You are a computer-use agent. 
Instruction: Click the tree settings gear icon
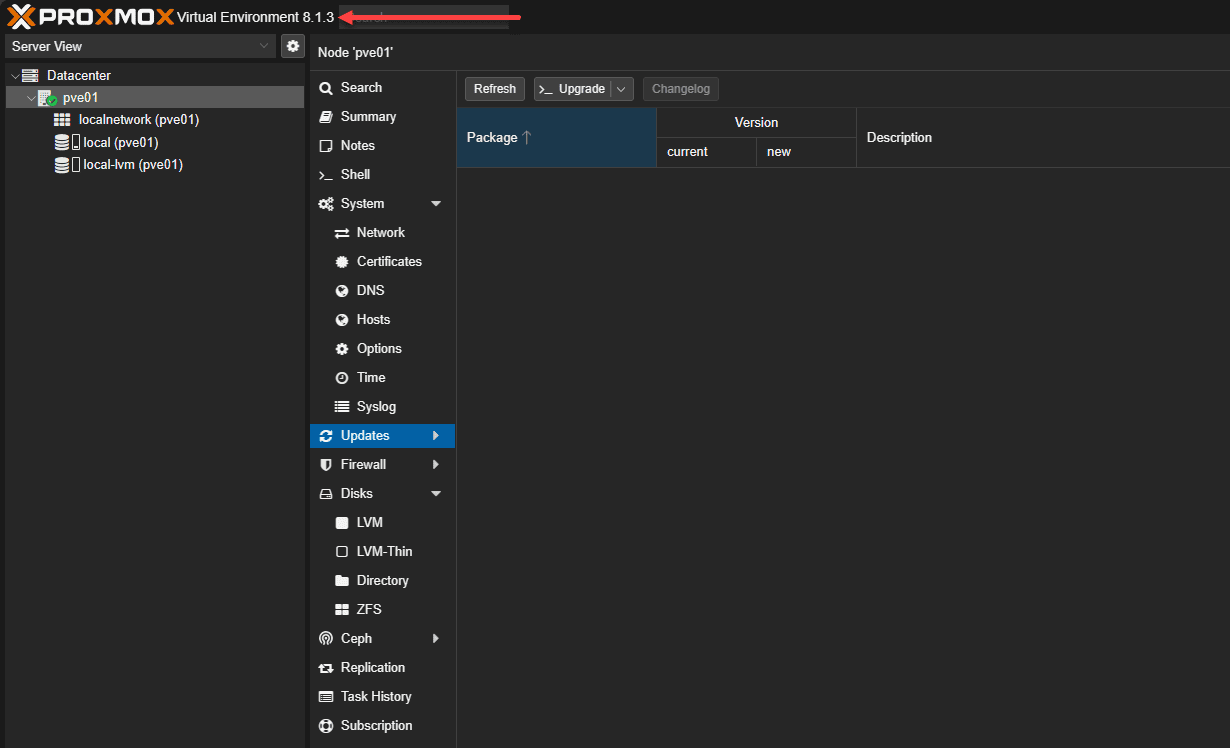click(x=292, y=46)
